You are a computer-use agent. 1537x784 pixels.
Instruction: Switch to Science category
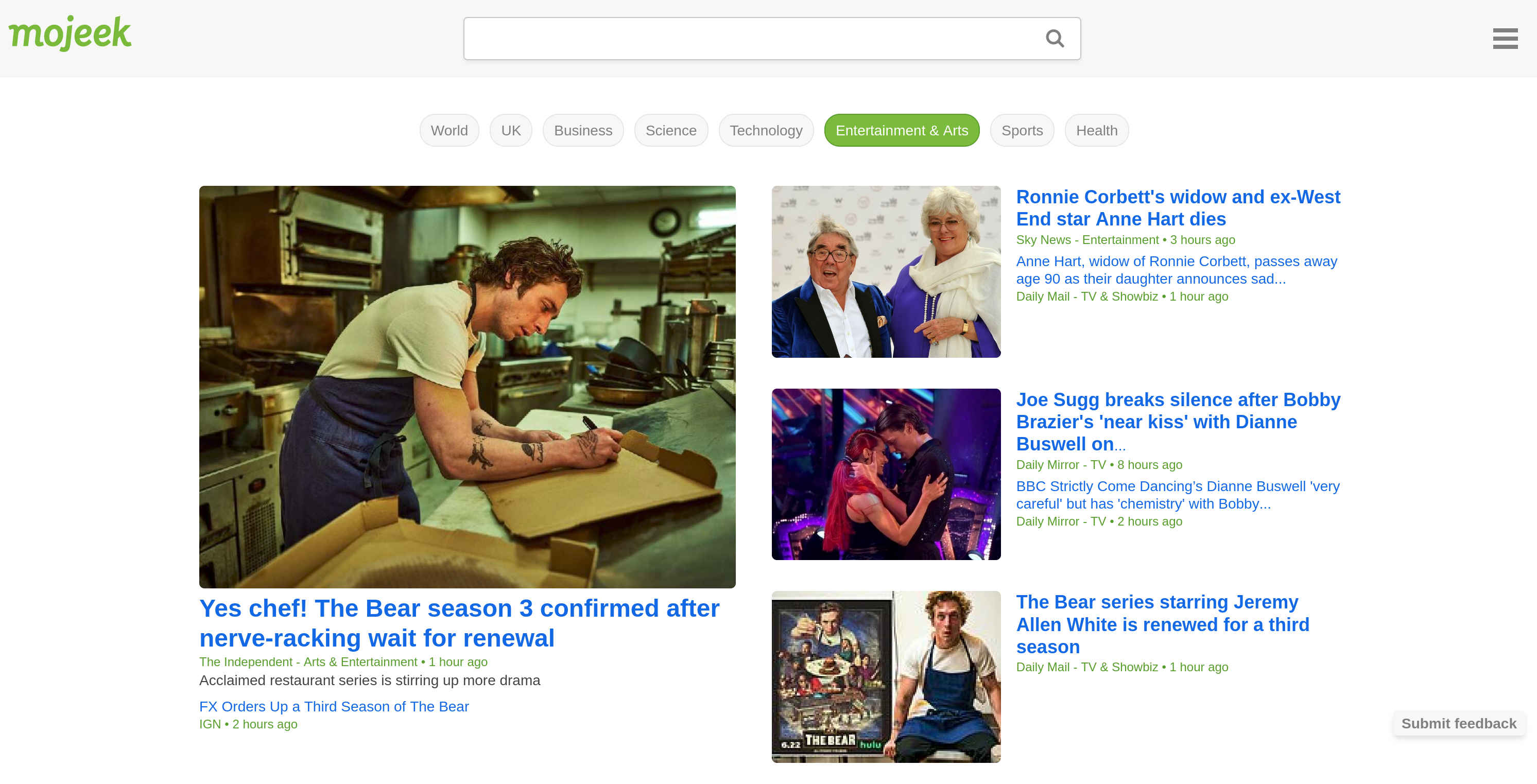point(670,131)
